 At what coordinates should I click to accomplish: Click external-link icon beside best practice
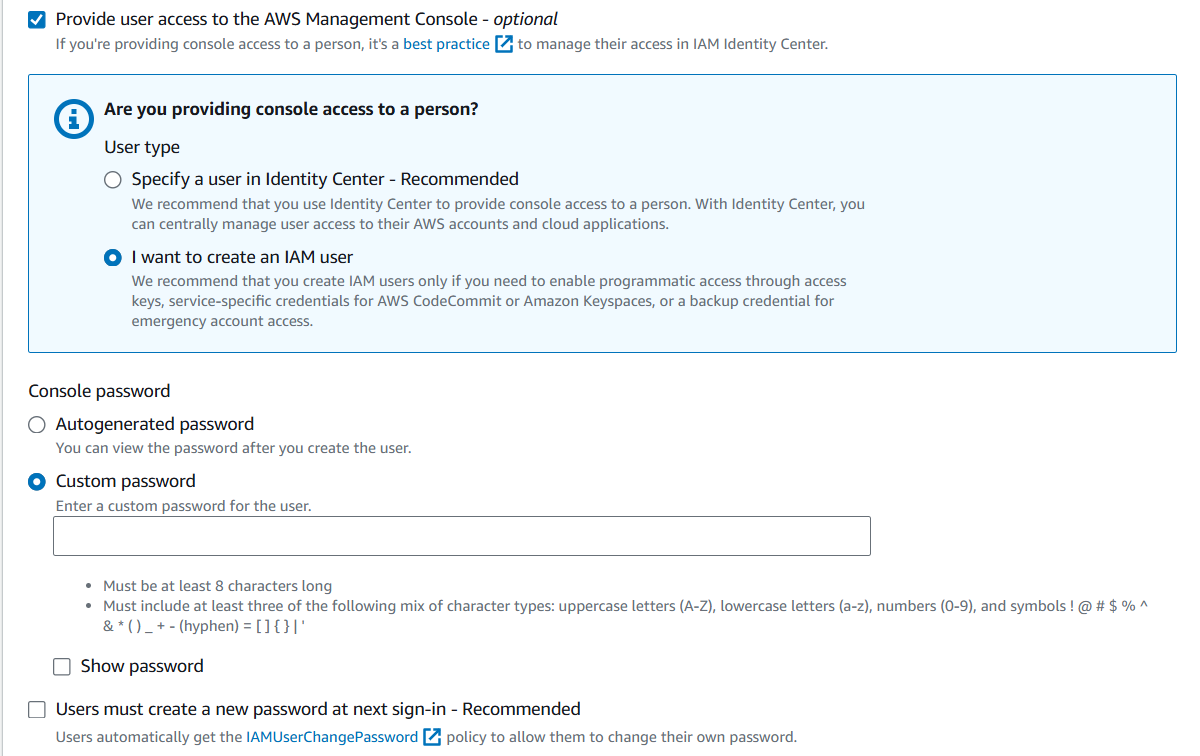(504, 44)
